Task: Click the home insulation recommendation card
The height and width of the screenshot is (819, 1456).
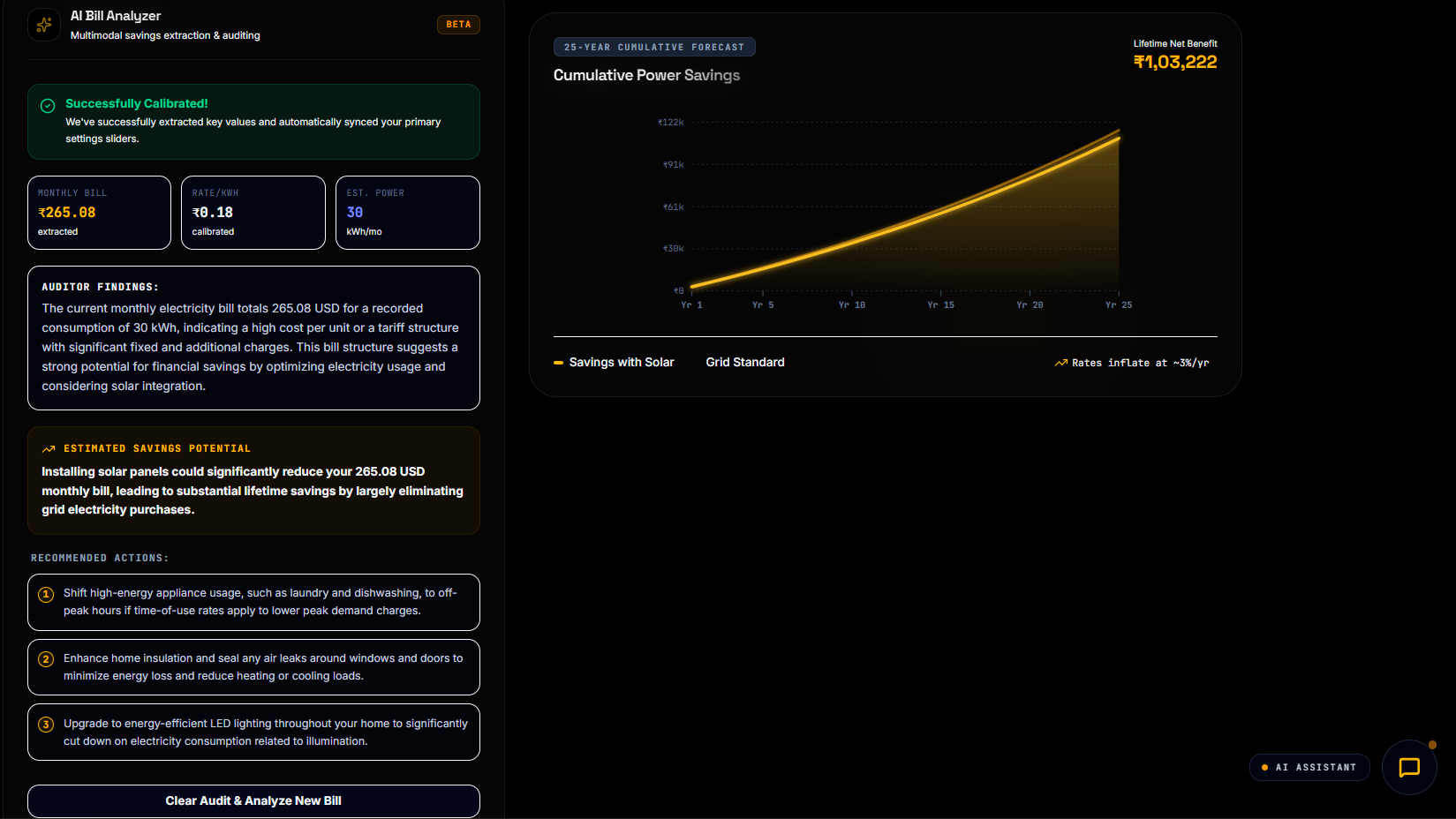Action: coord(253,667)
